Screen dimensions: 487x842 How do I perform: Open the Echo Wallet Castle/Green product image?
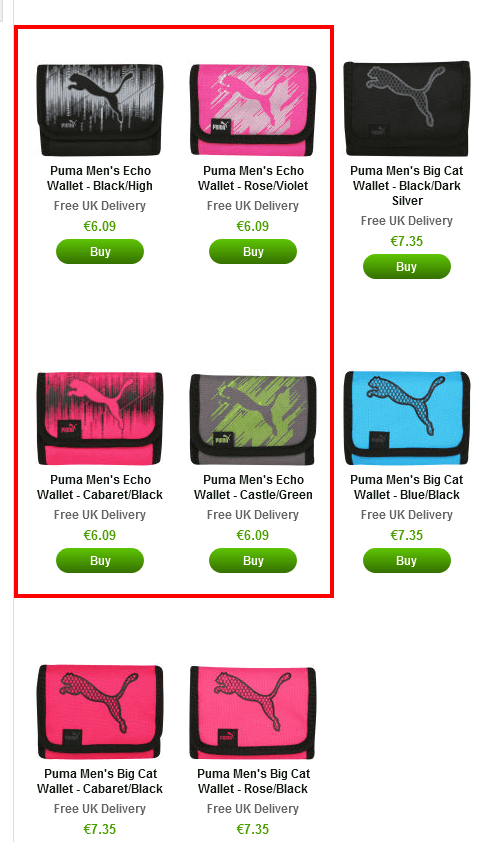click(x=253, y=419)
